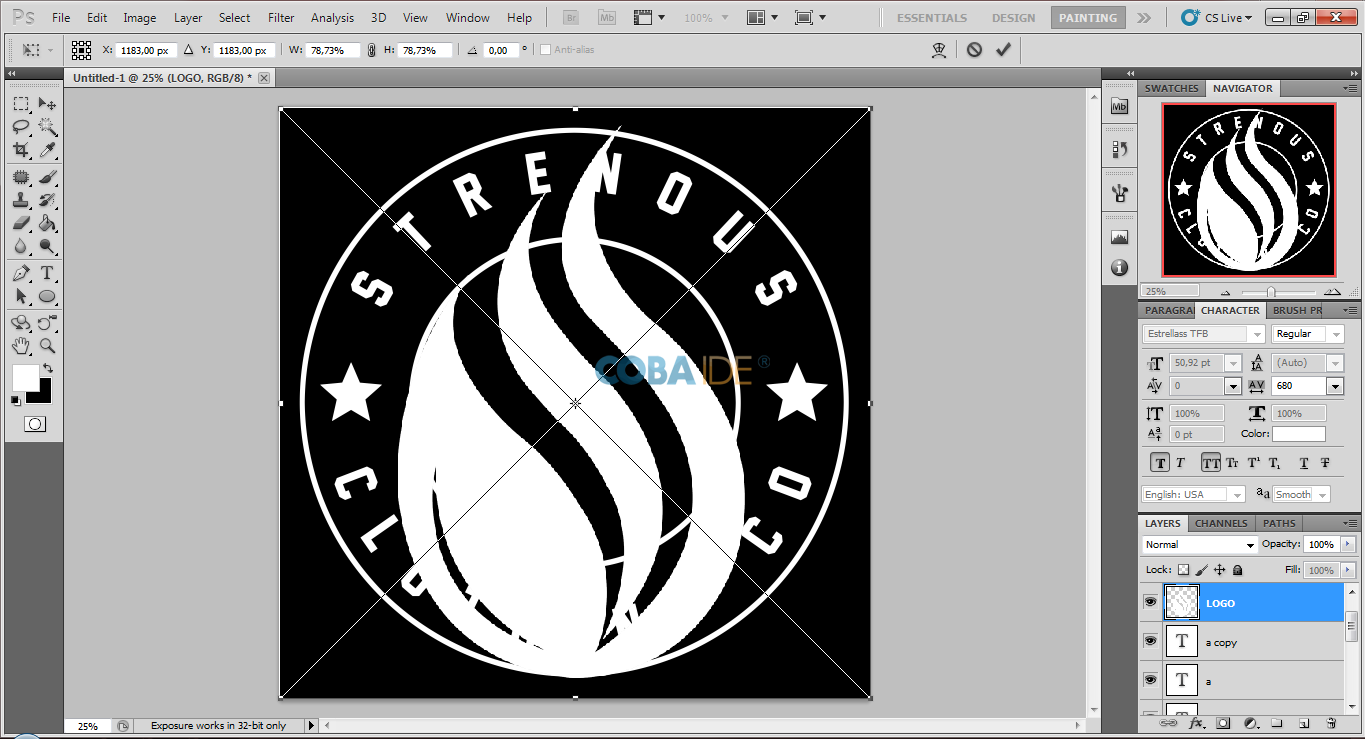The image size is (1365, 739).
Task: Select the Dodge tool
Action: (47, 246)
